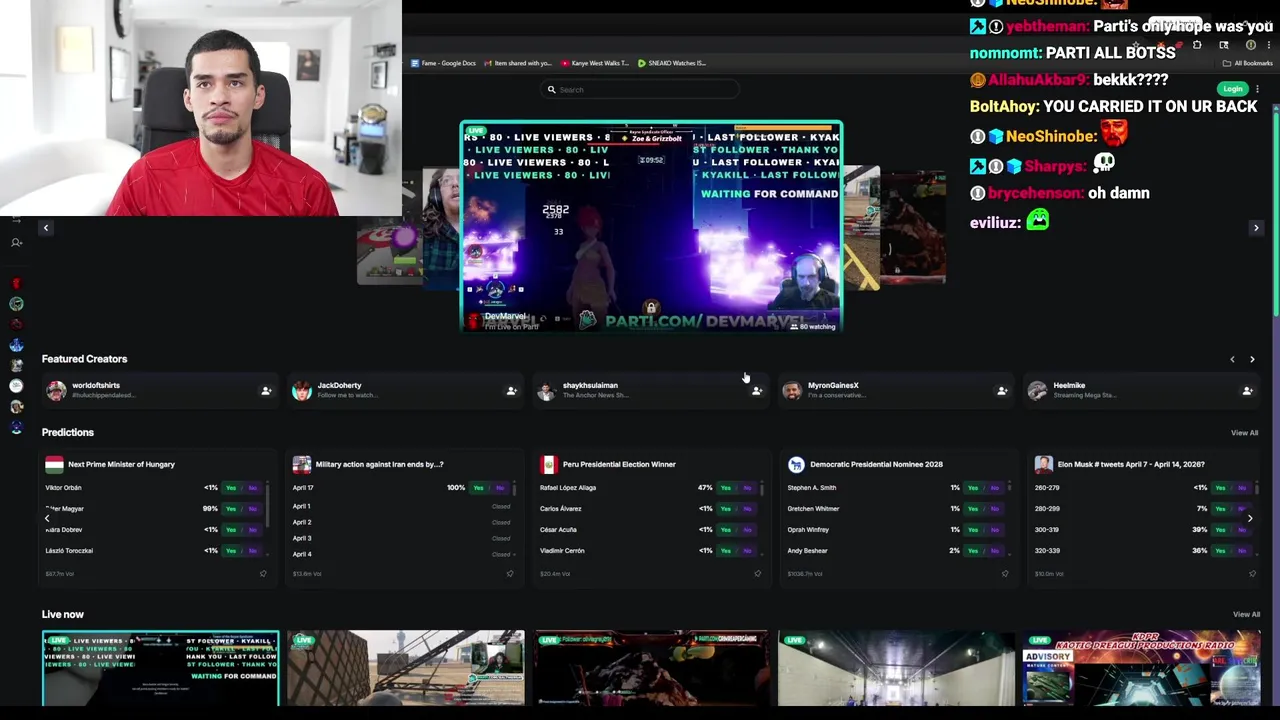Follow shaykhsulaiman via add-user icon
1280x720 pixels.
[756, 391]
